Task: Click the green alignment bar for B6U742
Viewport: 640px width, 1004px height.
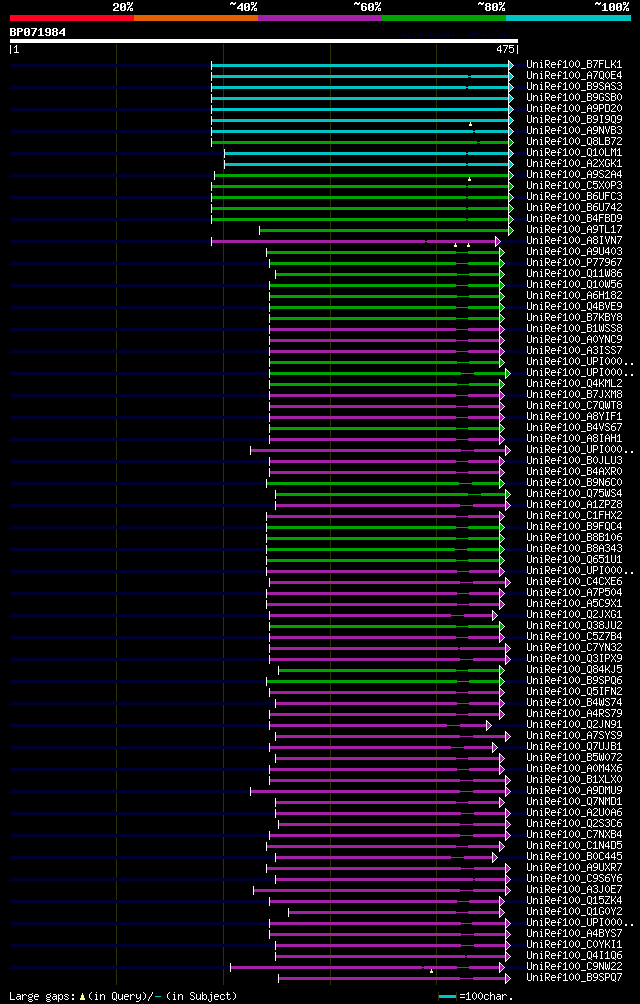Action: tap(360, 208)
